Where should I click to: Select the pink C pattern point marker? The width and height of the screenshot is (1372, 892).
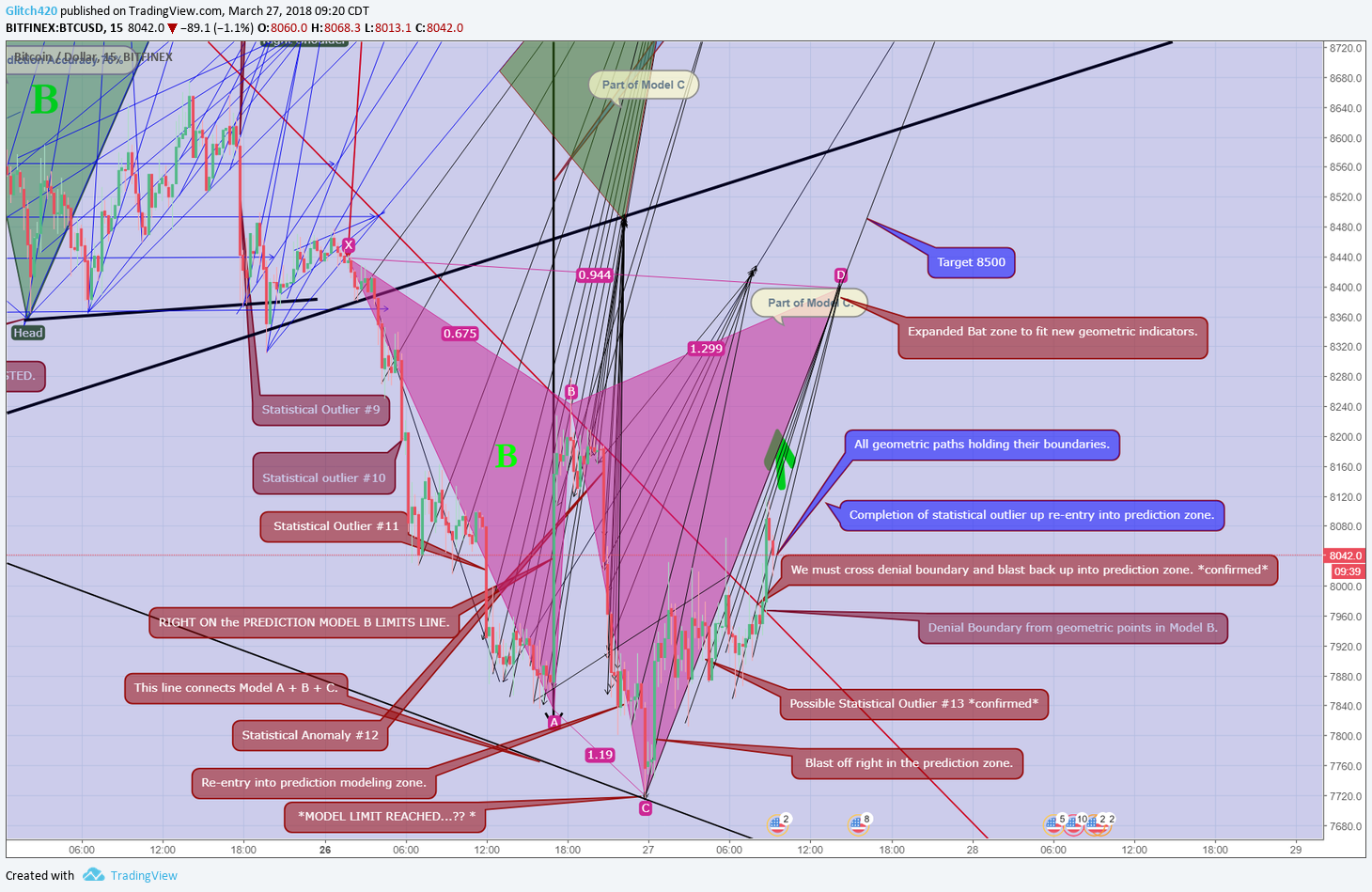point(645,808)
